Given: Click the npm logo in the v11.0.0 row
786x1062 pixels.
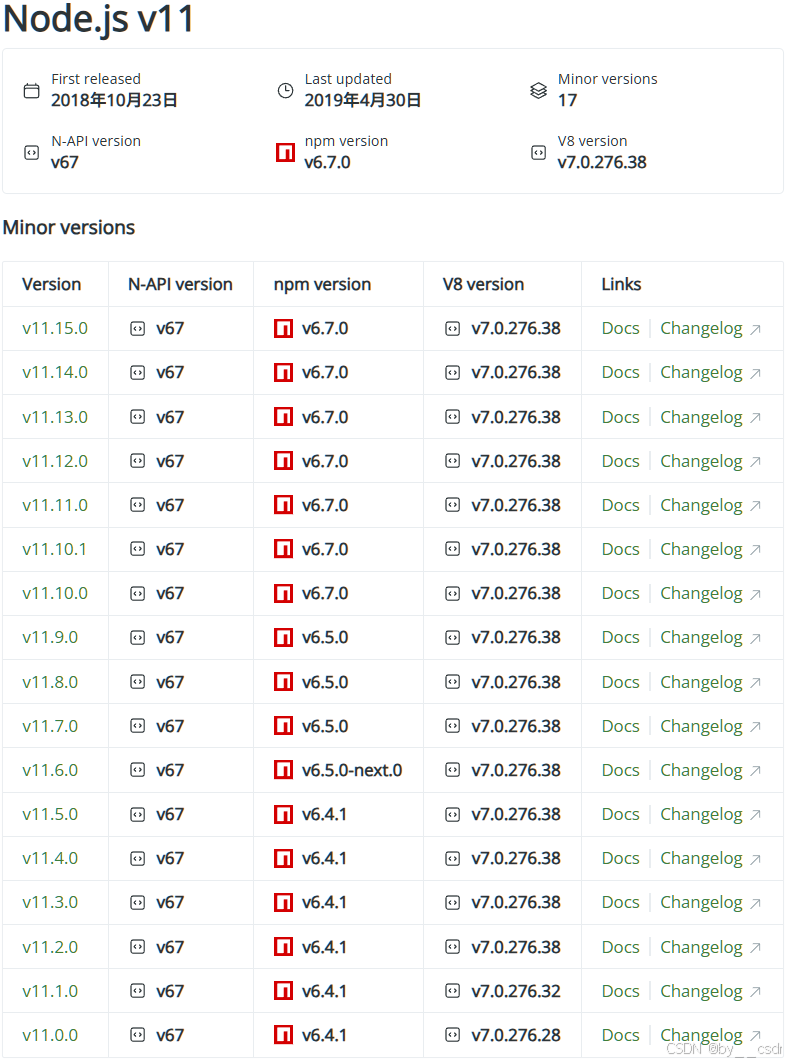Looking at the screenshot, I should tap(283, 1034).
